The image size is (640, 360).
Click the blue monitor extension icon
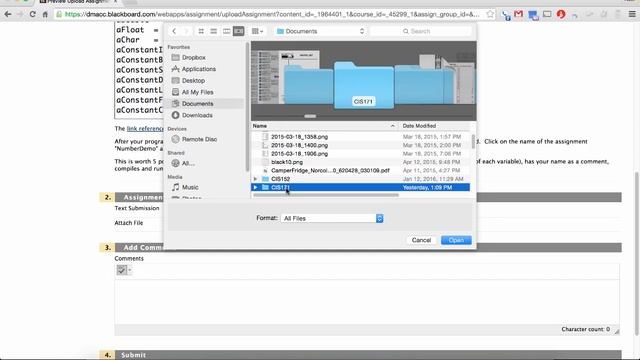point(533,15)
